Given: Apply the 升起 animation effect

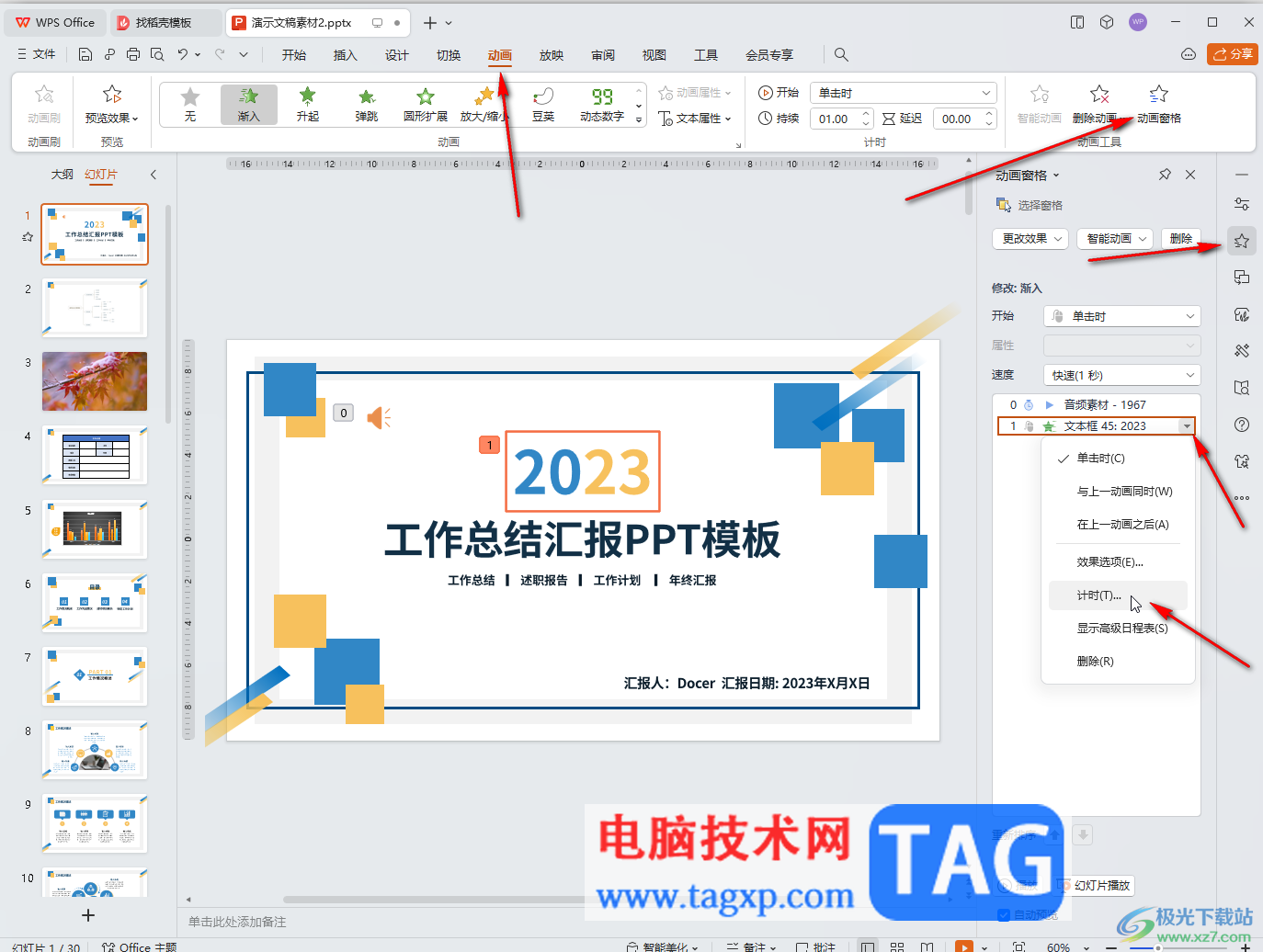Looking at the screenshot, I should (x=308, y=104).
